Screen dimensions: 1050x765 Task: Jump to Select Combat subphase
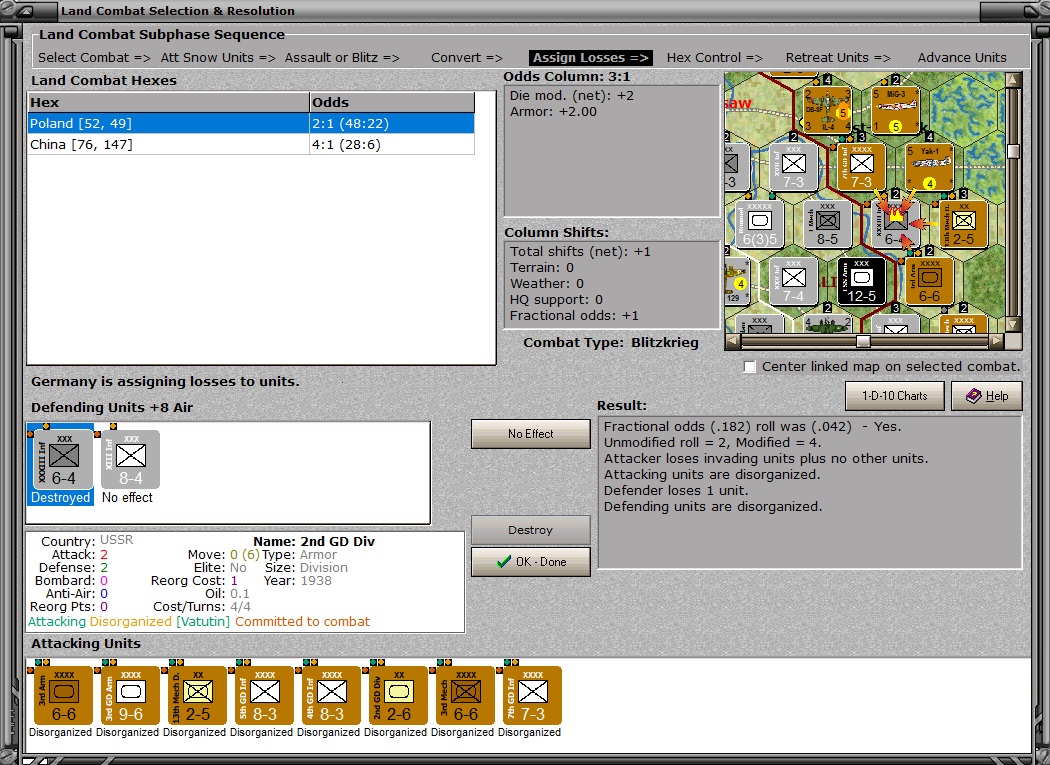click(x=94, y=58)
